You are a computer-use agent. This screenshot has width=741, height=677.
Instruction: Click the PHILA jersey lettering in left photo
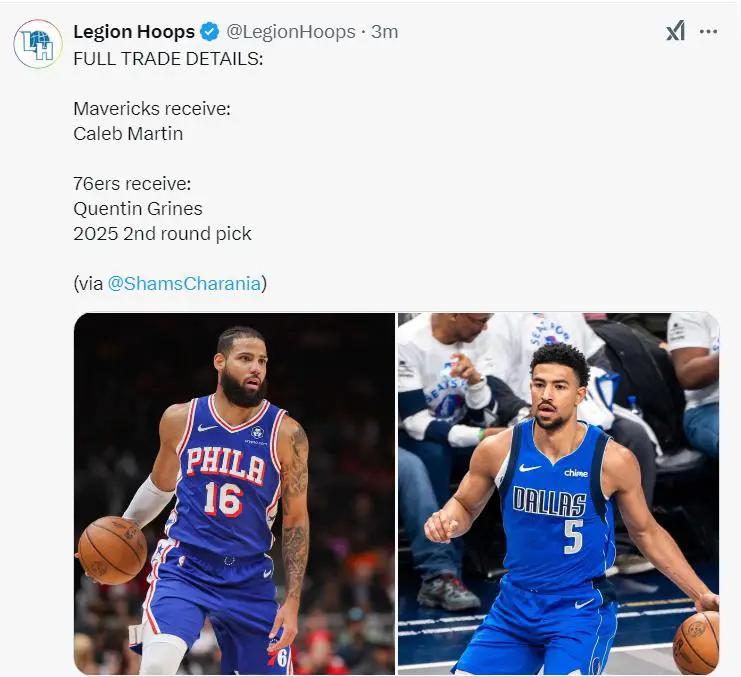tap(225, 464)
